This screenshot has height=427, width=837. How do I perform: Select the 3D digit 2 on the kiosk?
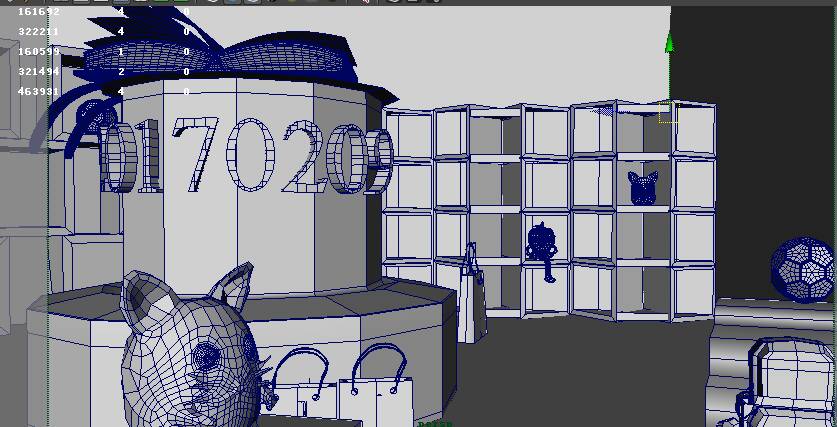(x=304, y=157)
